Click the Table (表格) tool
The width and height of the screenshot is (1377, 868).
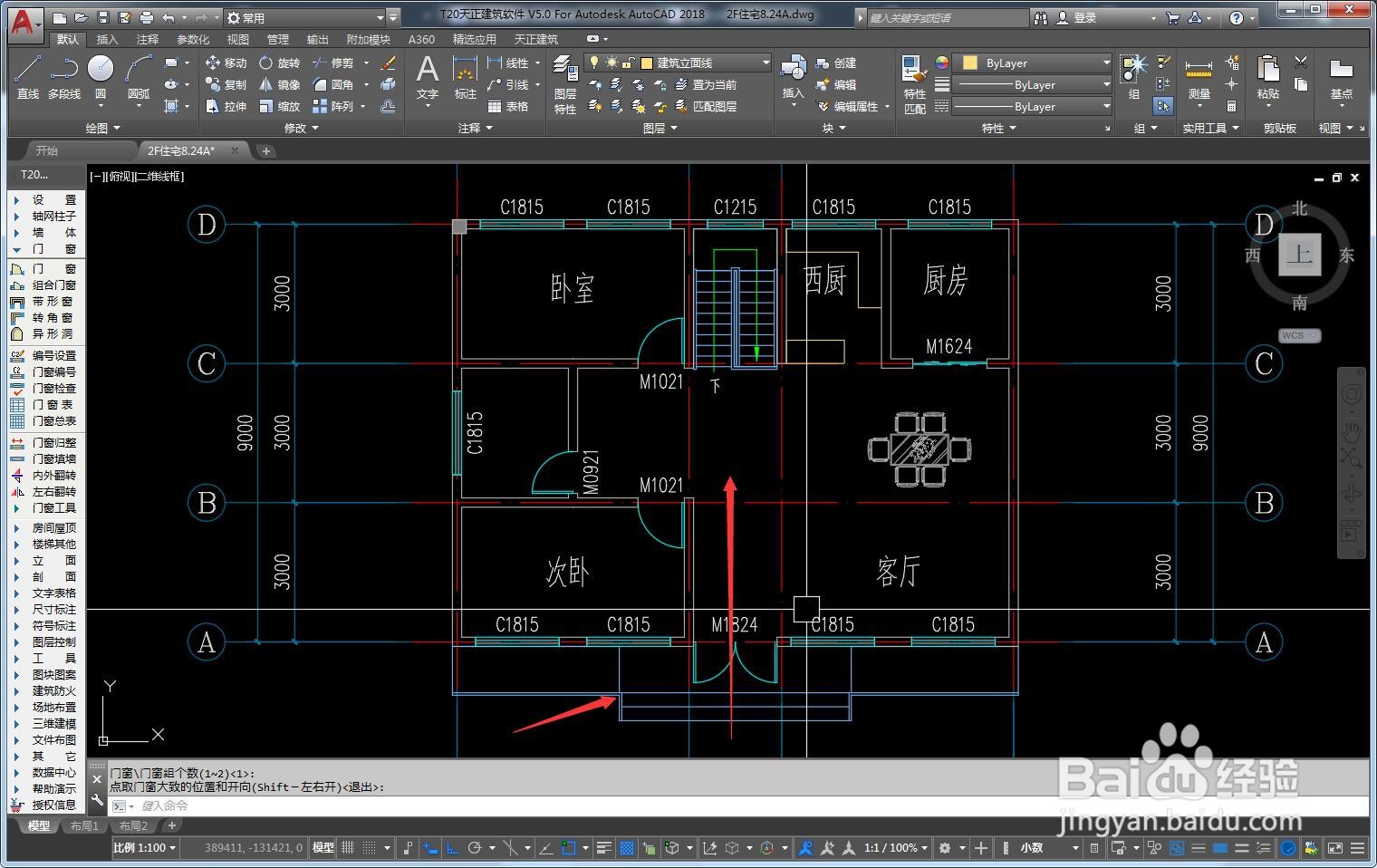tap(508, 106)
